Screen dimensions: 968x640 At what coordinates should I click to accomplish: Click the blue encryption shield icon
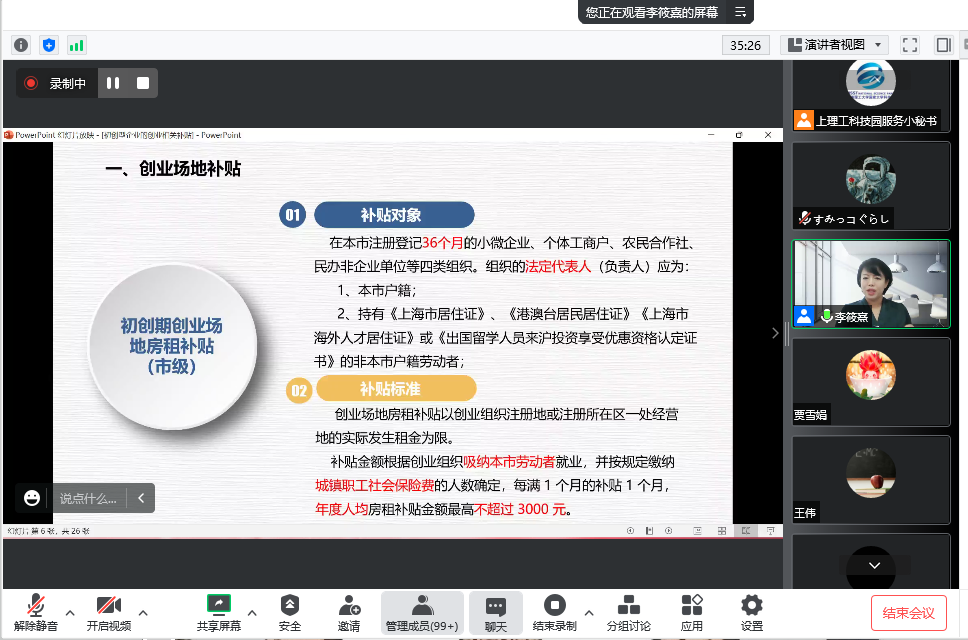point(49,45)
